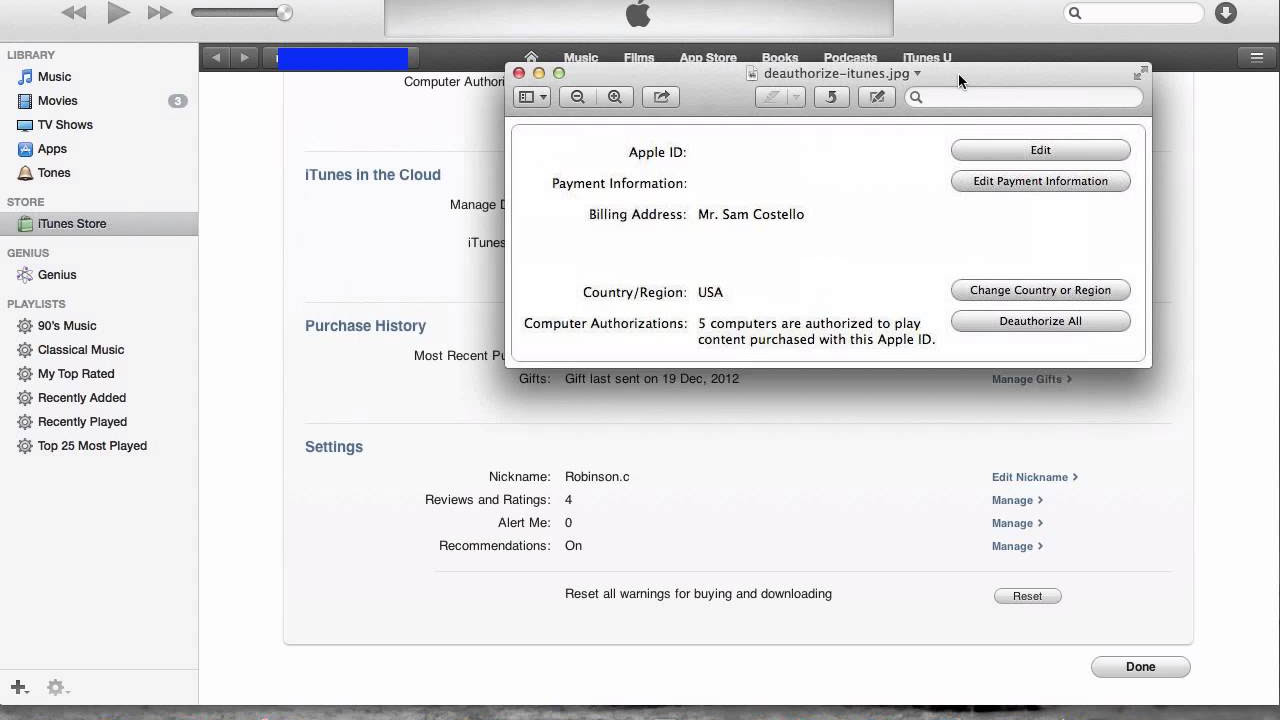This screenshot has height=720, width=1280.
Task: Open the deauthorize-itunes.jpg title dropdown
Action: pos(917,74)
